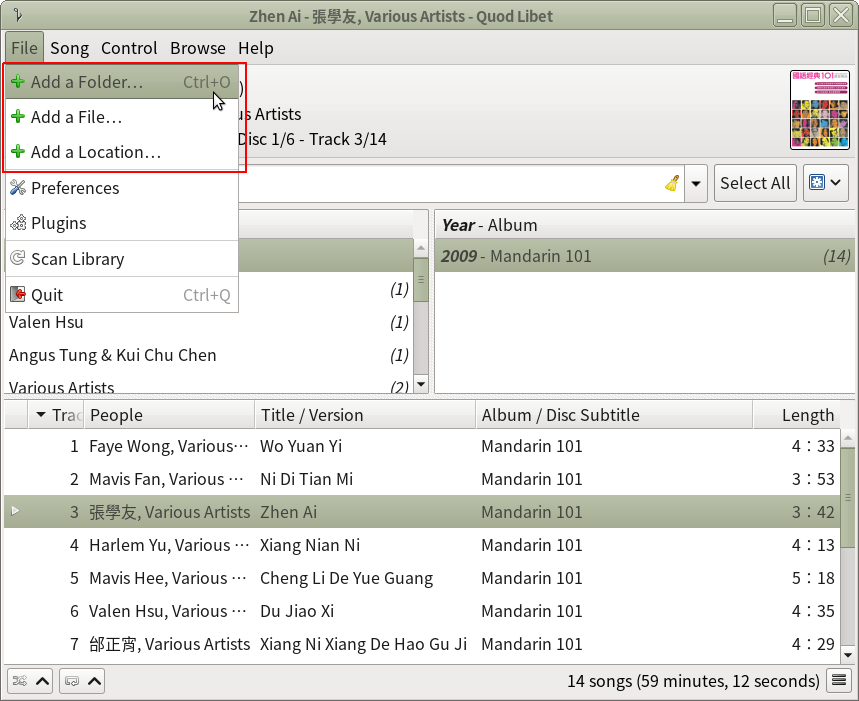Quit Quod Libet via File menu
859x701 pixels.
pos(47,295)
